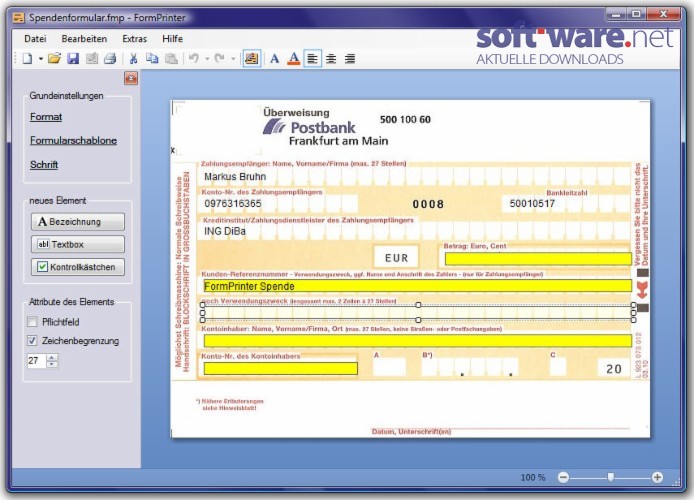694x500 pixels.
Task: Expand the undo history dropdown arrow
Action: (207, 59)
